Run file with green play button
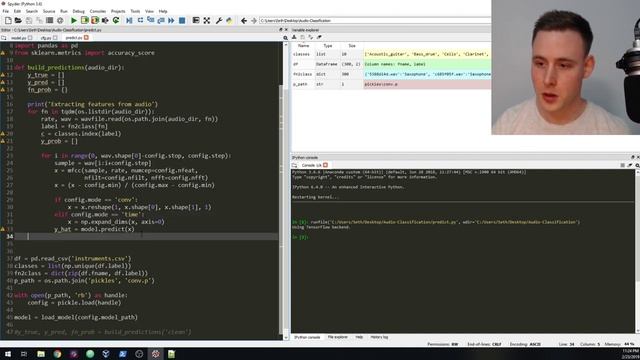640x360 pixels. click(74, 20)
